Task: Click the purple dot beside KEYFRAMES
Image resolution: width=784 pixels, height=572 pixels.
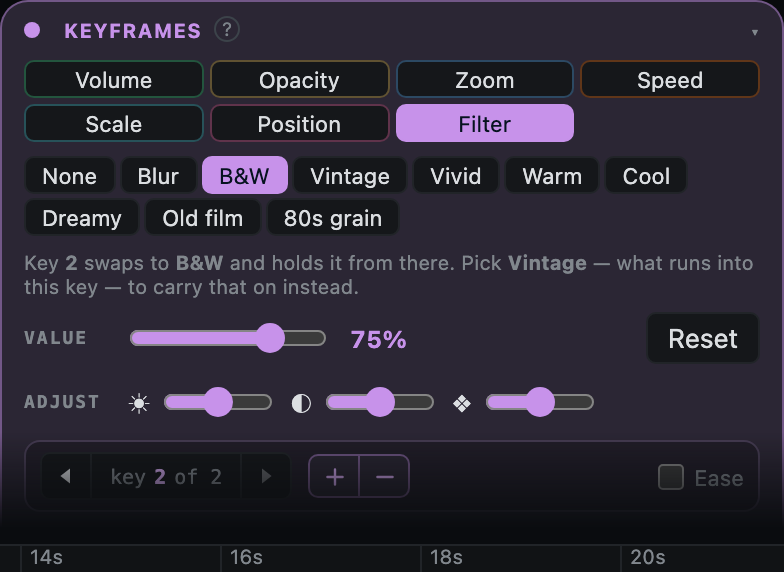Action: click(32, 30)
